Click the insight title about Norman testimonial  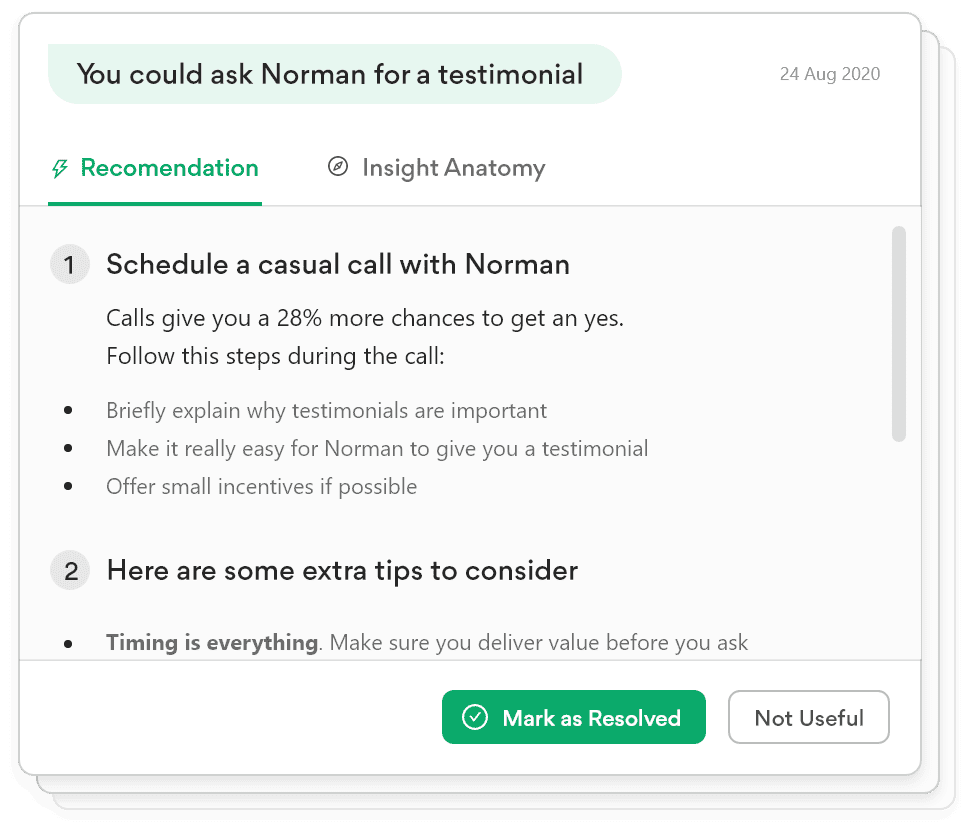(x=330, y=74)
